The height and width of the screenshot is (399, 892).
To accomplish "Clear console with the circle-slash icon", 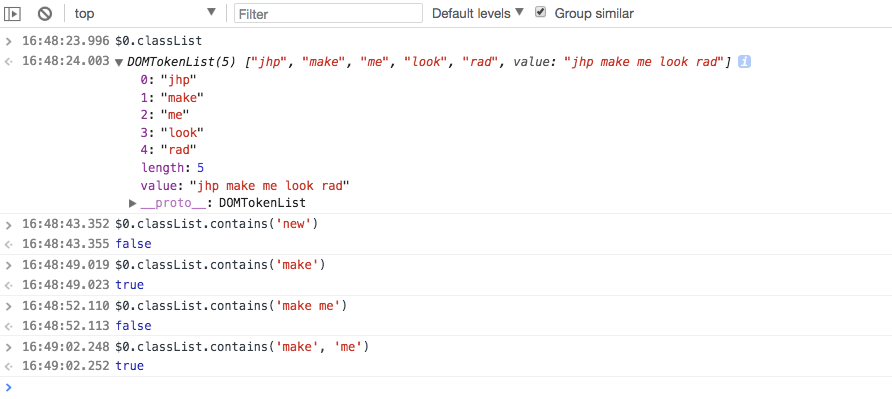I will click(x=45, y=13).
